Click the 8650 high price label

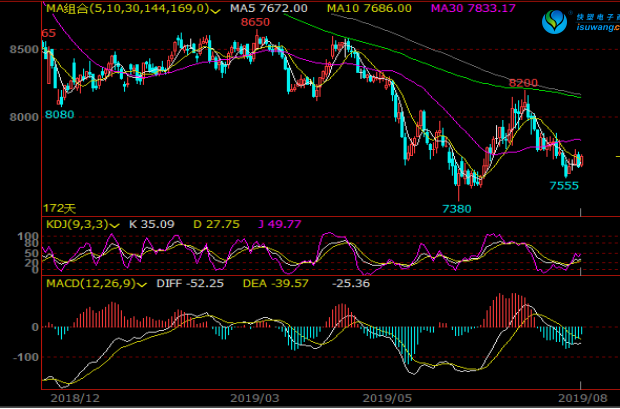click(255, 22)
